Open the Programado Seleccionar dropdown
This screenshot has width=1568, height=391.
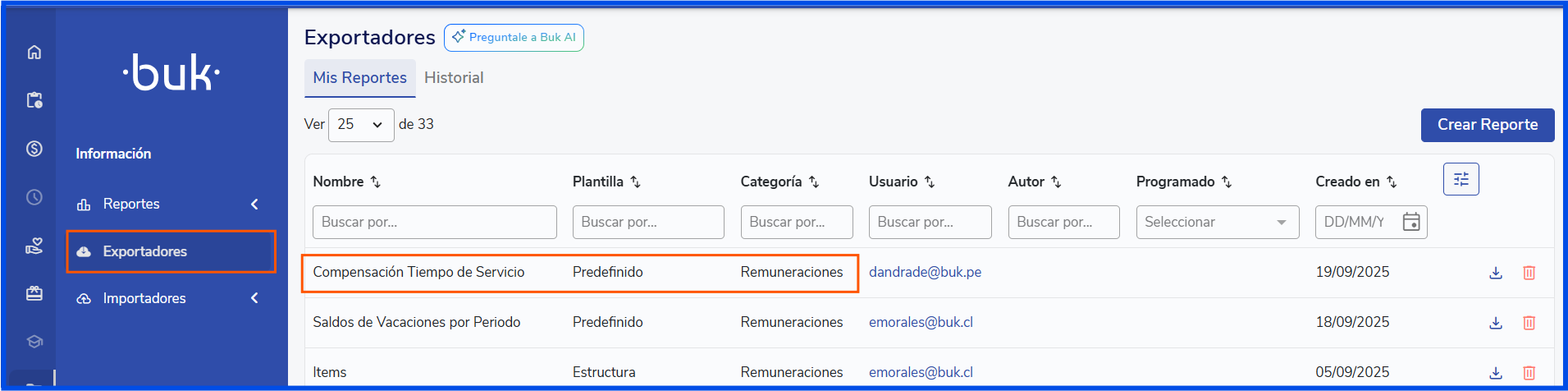tap(1217, 222)
